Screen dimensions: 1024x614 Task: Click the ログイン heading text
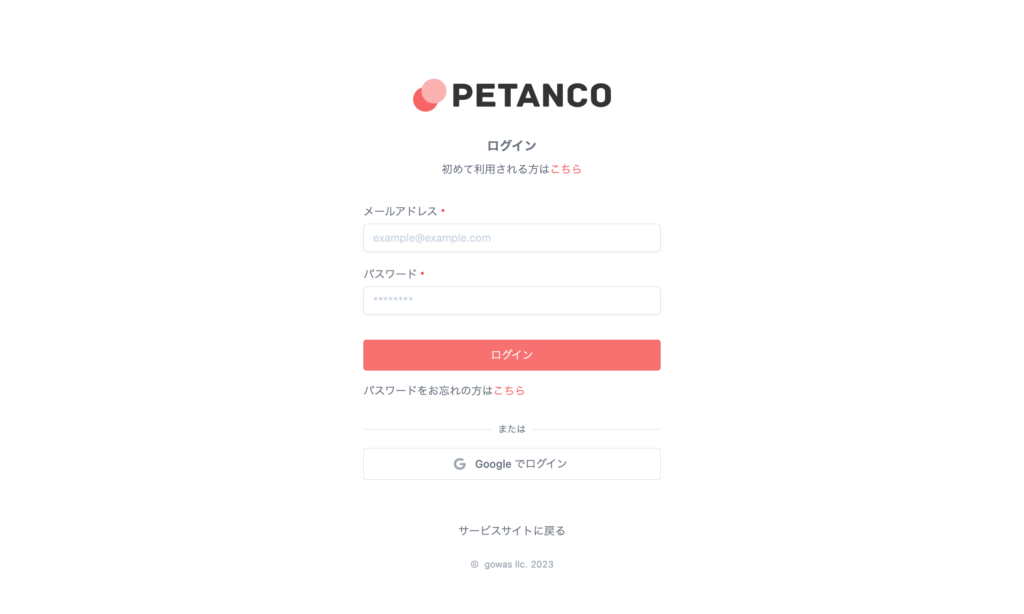(x=512, y=146)
